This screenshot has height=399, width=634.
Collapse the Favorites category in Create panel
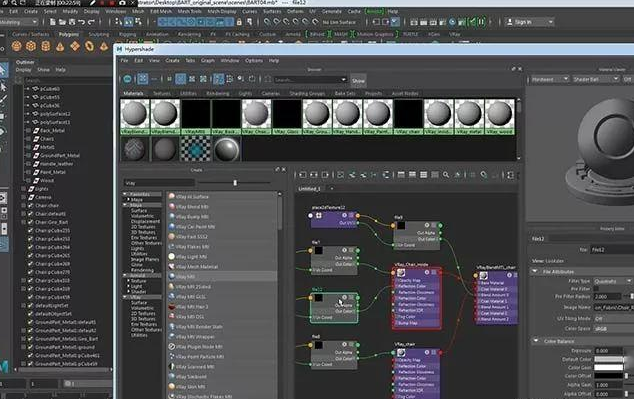point(125,194)
